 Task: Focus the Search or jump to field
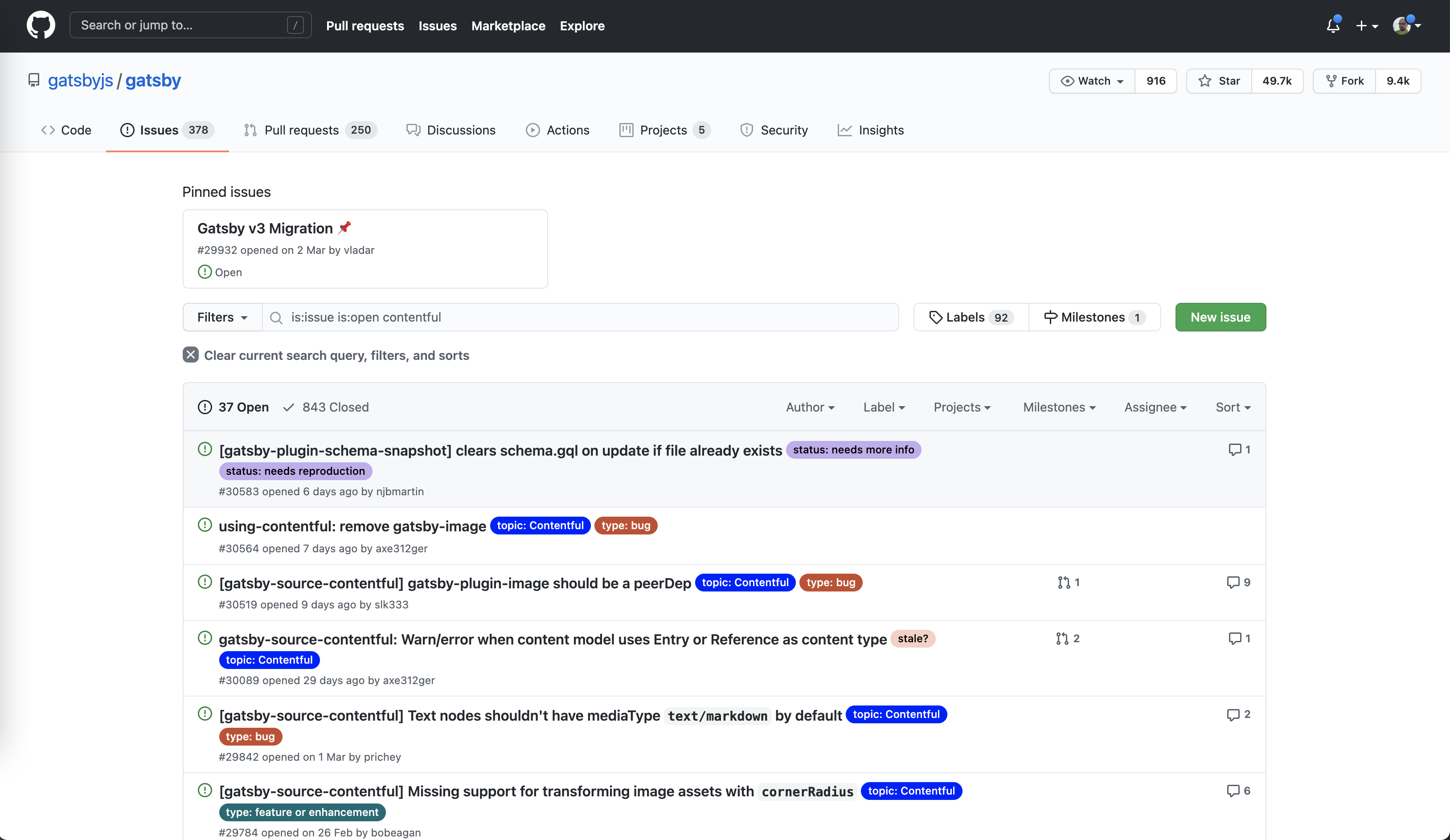[x=190, y=25]
